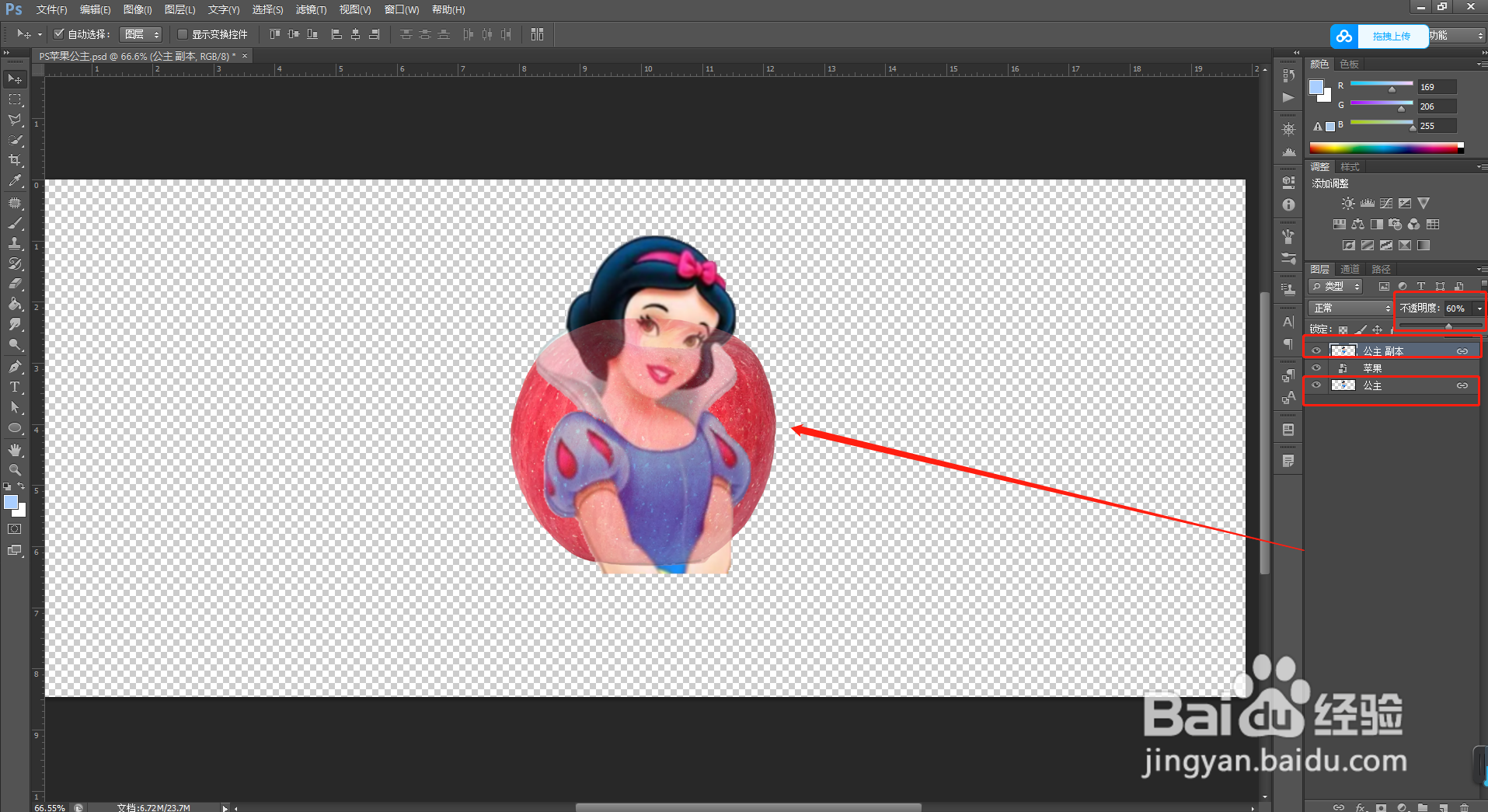This screenshot has height=812, width=1488.
Task: Delete layer with the trash icon
Action: coord(1464,807)
